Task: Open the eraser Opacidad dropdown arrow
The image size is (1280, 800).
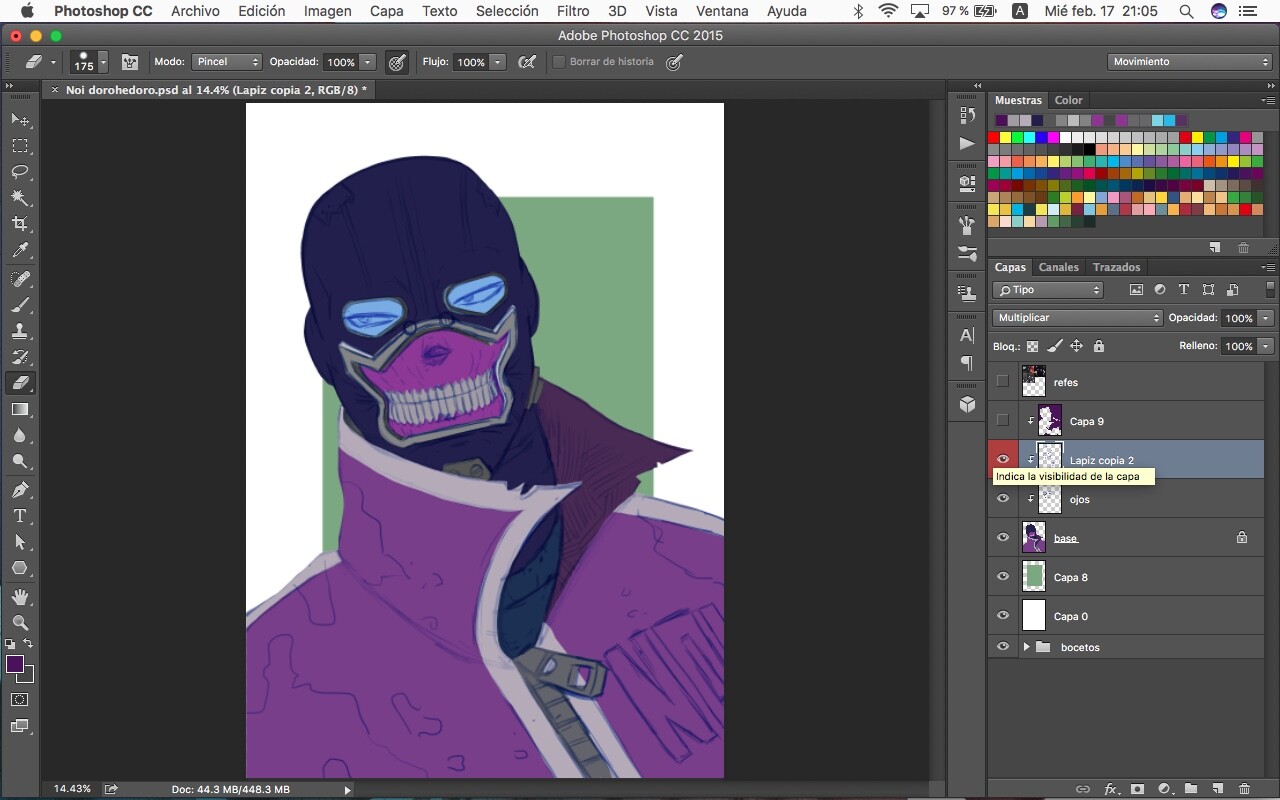Action: tap(367, 62)
